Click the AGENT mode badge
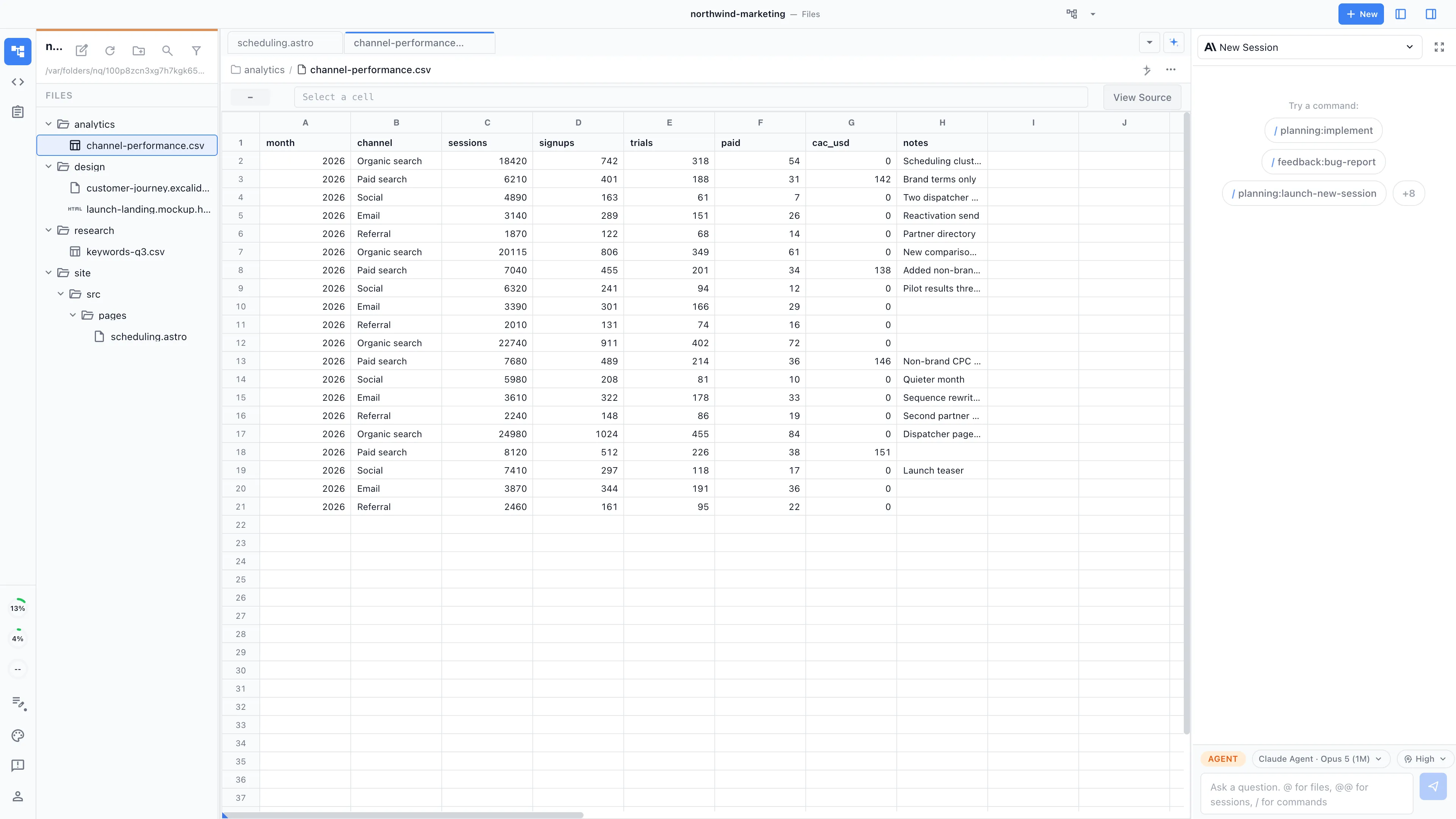 coord(1222,758)
